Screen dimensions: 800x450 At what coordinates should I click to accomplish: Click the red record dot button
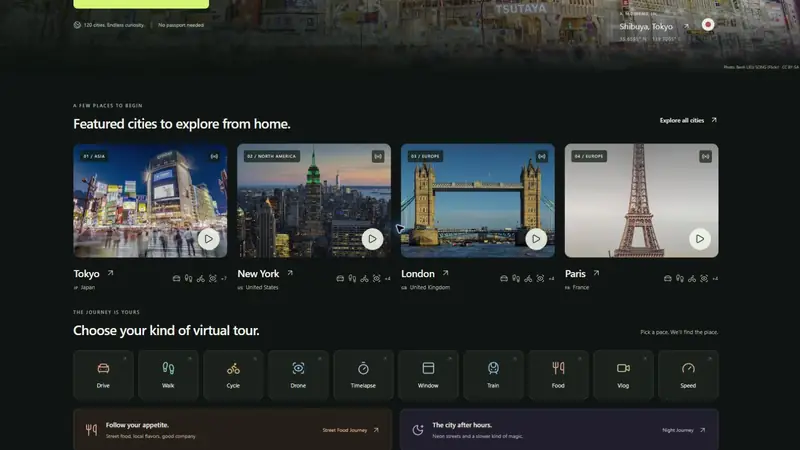708,24
